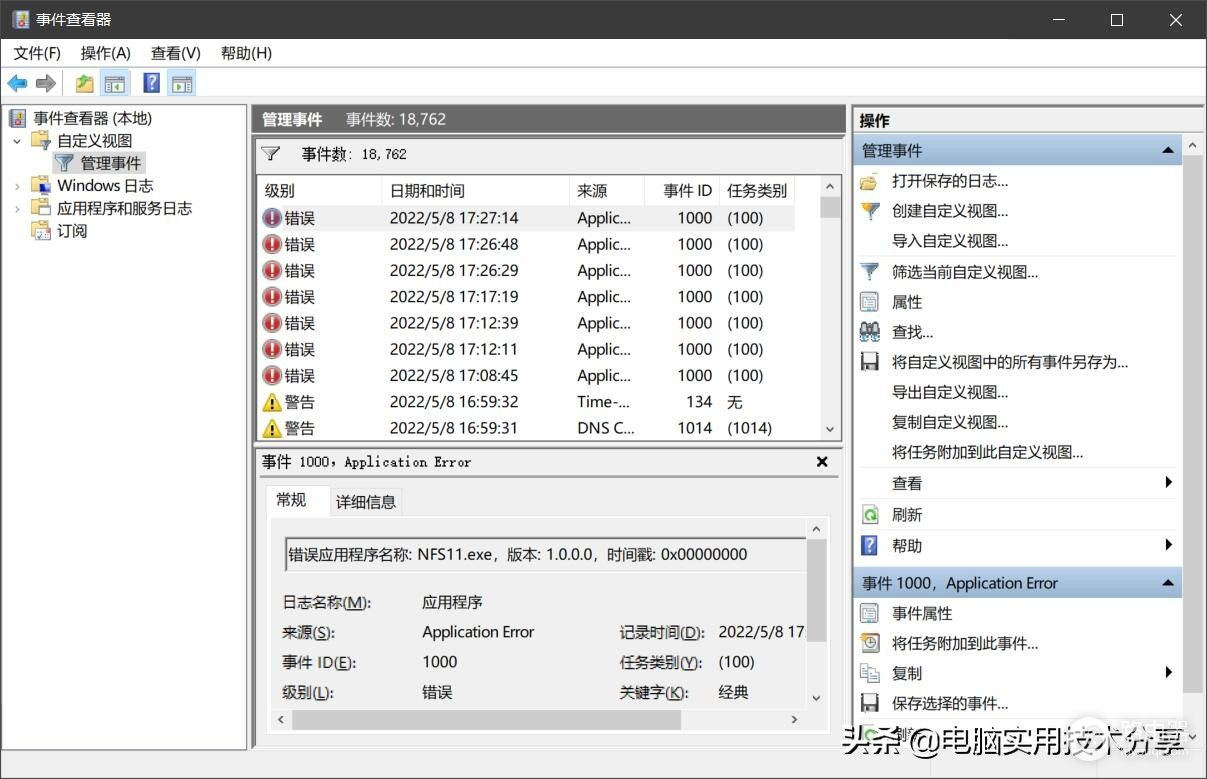This screenshot has width=1207, height=779.
Task: Click the back arrow toolbar icon
Action: (17, 84)
